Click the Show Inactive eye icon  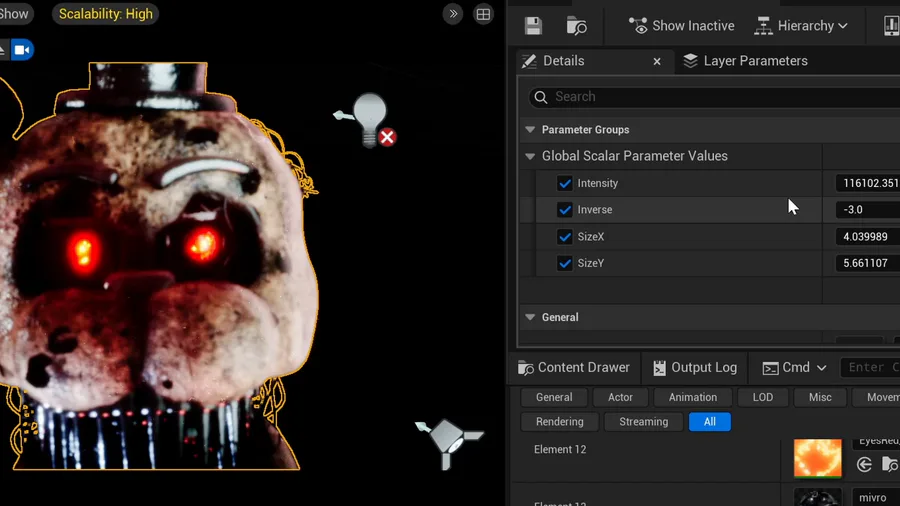638,26
